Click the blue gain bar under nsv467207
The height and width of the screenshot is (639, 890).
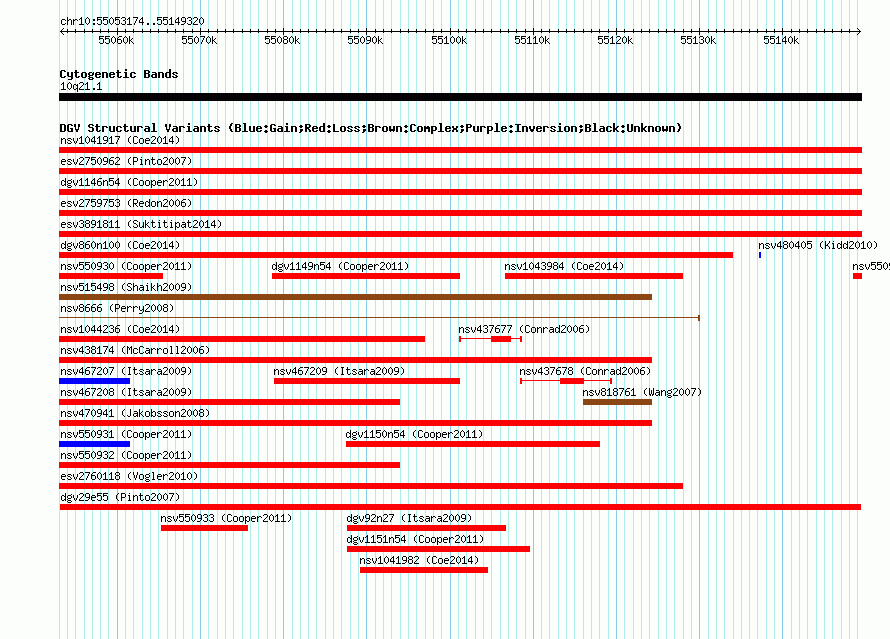(x=94, y=381)
